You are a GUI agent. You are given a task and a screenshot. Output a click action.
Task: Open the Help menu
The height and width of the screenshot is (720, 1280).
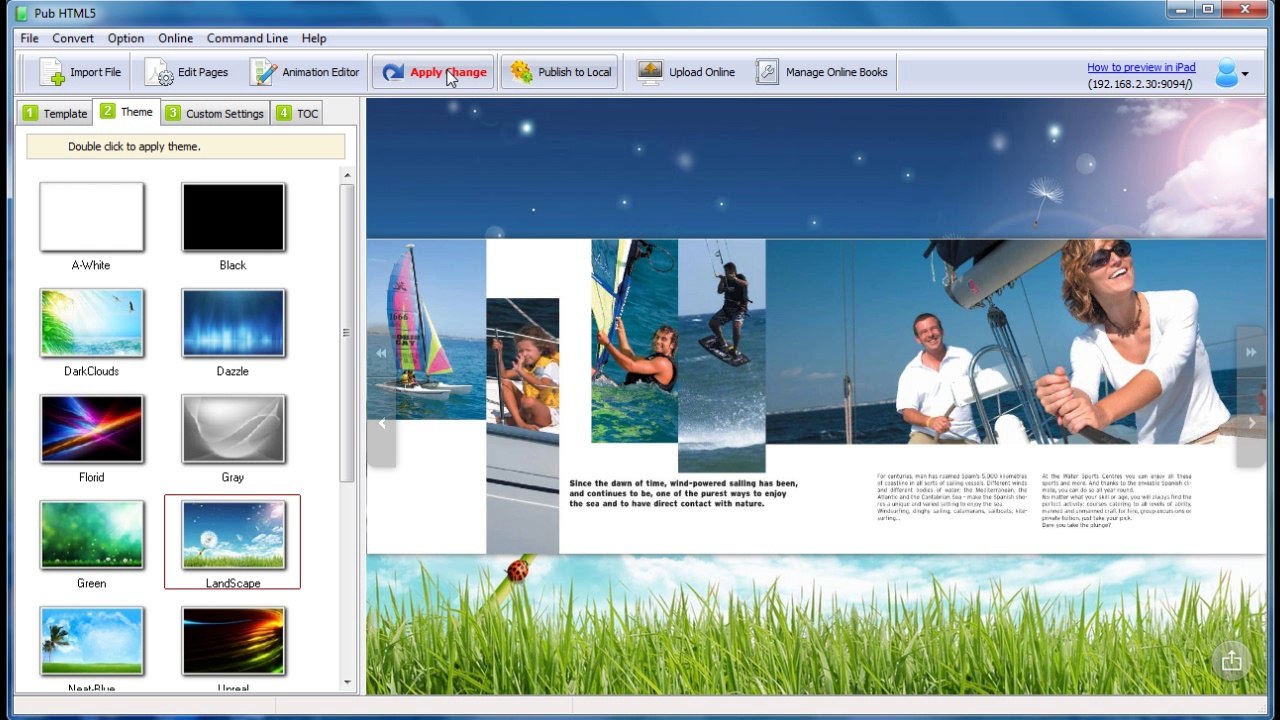[314, 38]
